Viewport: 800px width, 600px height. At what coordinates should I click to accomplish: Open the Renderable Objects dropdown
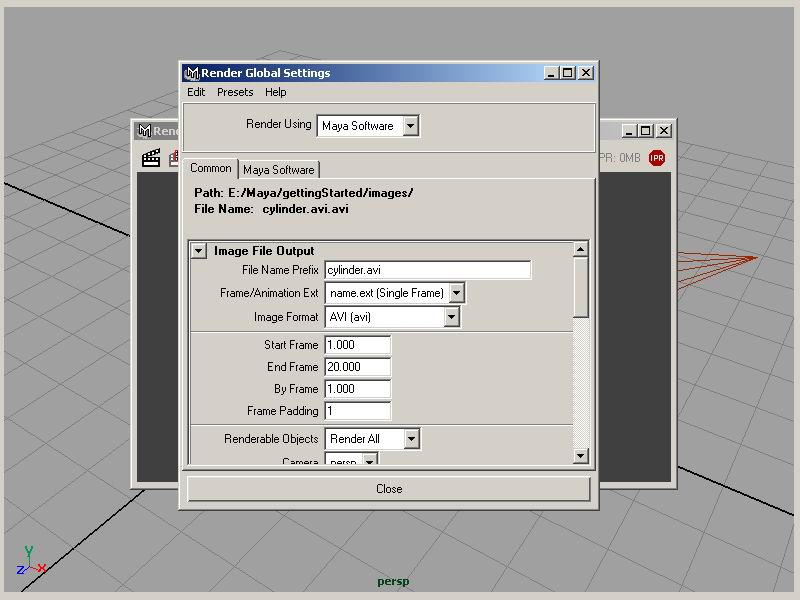click(372, 439)
